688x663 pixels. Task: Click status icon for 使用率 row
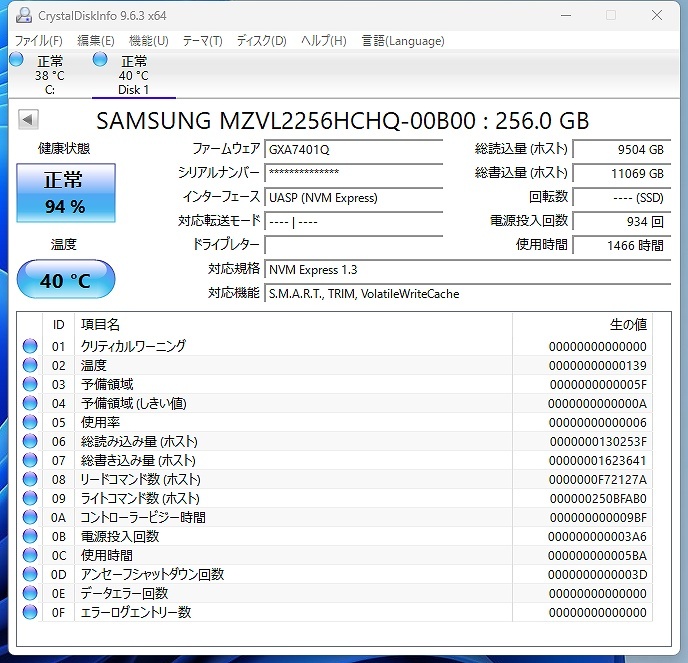click(30, 422)
